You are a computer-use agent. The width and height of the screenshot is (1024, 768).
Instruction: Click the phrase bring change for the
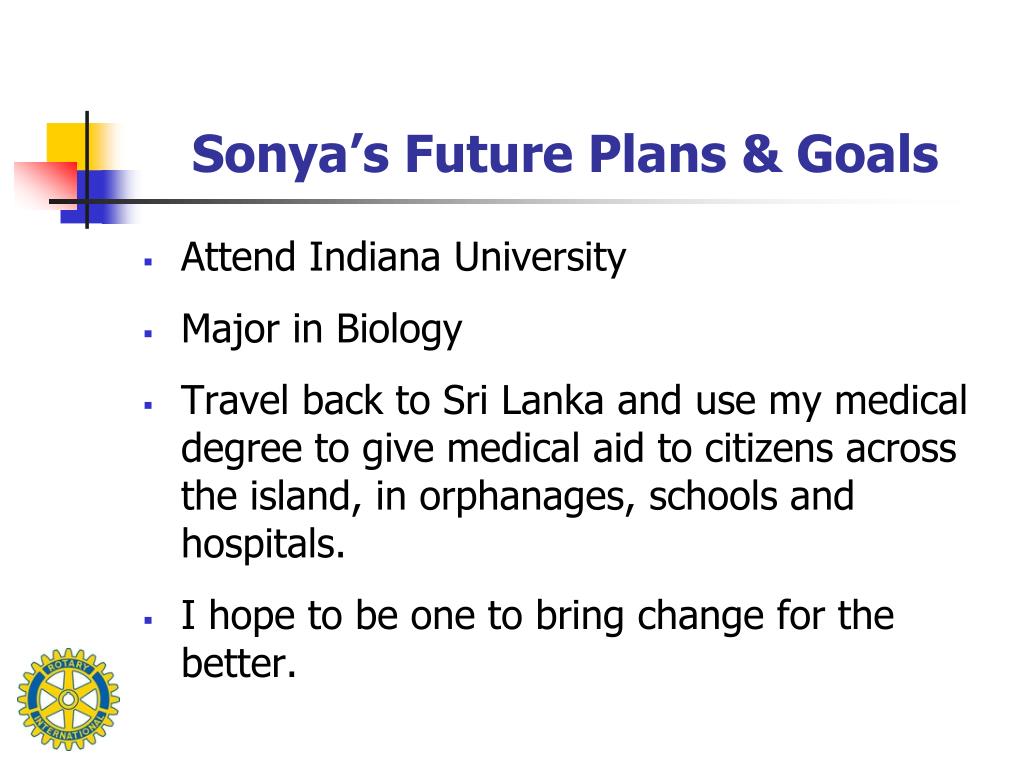click(714, 616)
